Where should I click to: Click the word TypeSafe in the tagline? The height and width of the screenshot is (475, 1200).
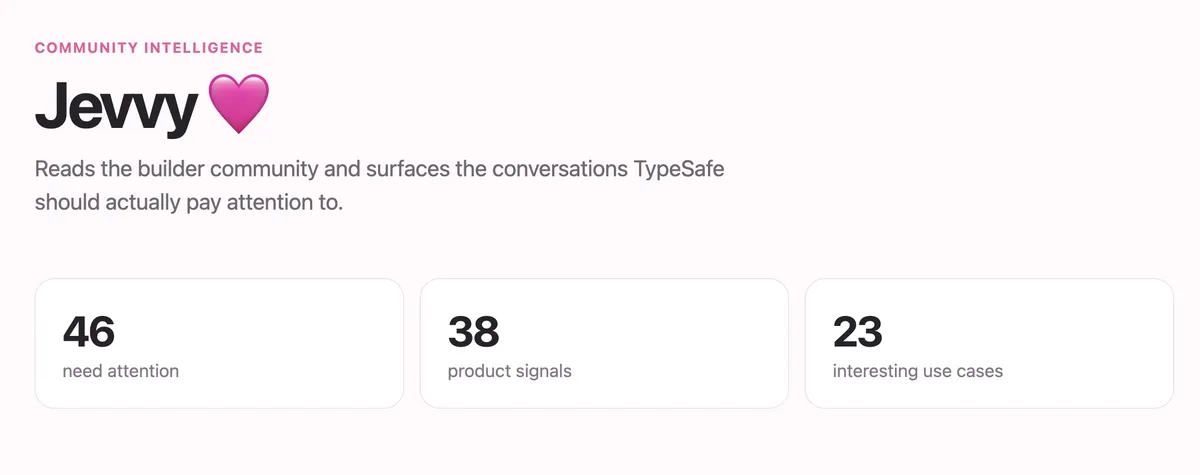(x=679, y=168)
